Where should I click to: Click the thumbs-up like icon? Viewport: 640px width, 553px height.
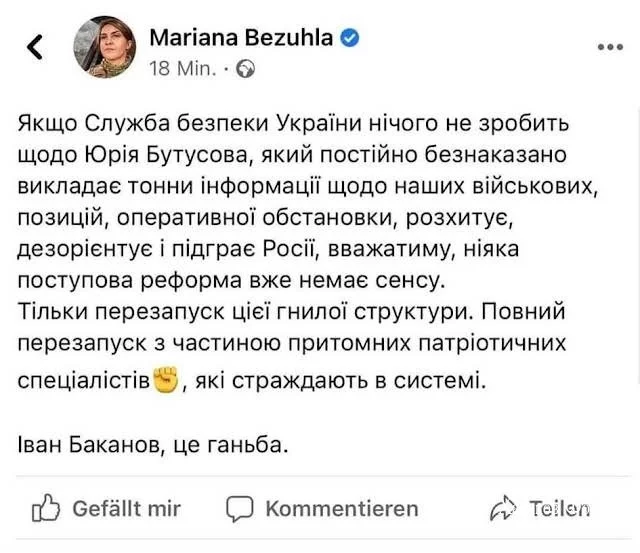[x=46, y=508]
